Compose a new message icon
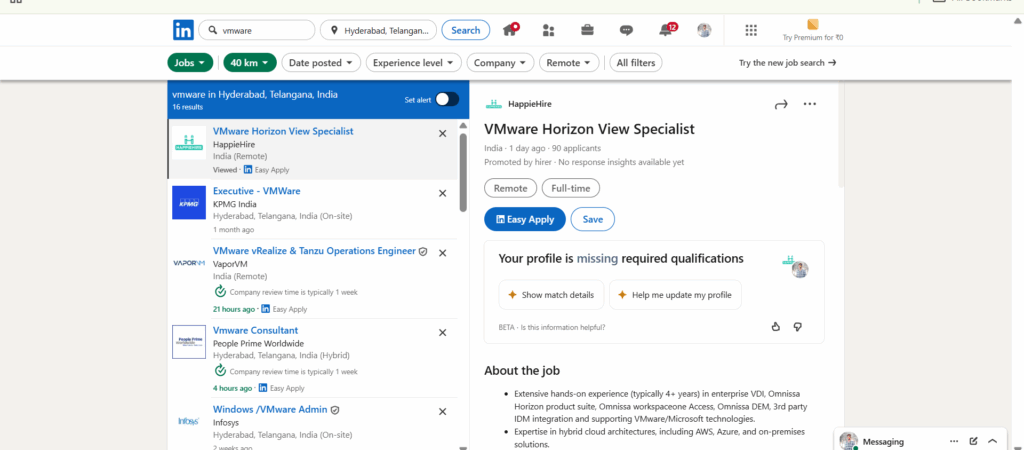Viewport: 1024px width, 450px height. click(974, 441)
